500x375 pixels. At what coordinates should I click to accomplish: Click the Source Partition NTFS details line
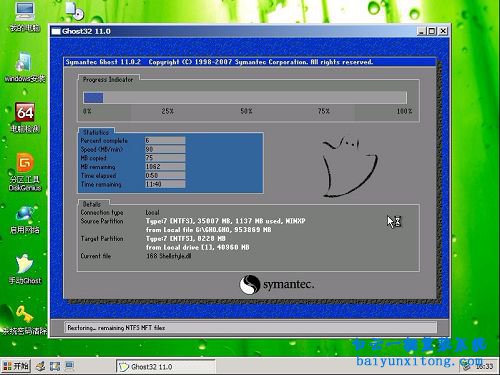pos(226,221)
